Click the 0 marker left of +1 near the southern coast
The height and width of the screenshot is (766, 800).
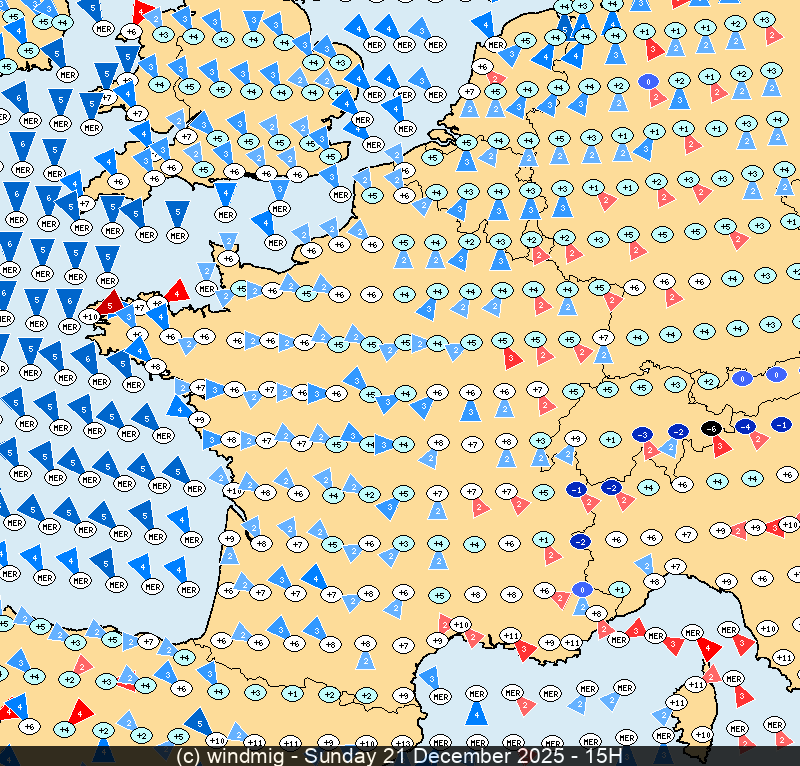[582, 590]
